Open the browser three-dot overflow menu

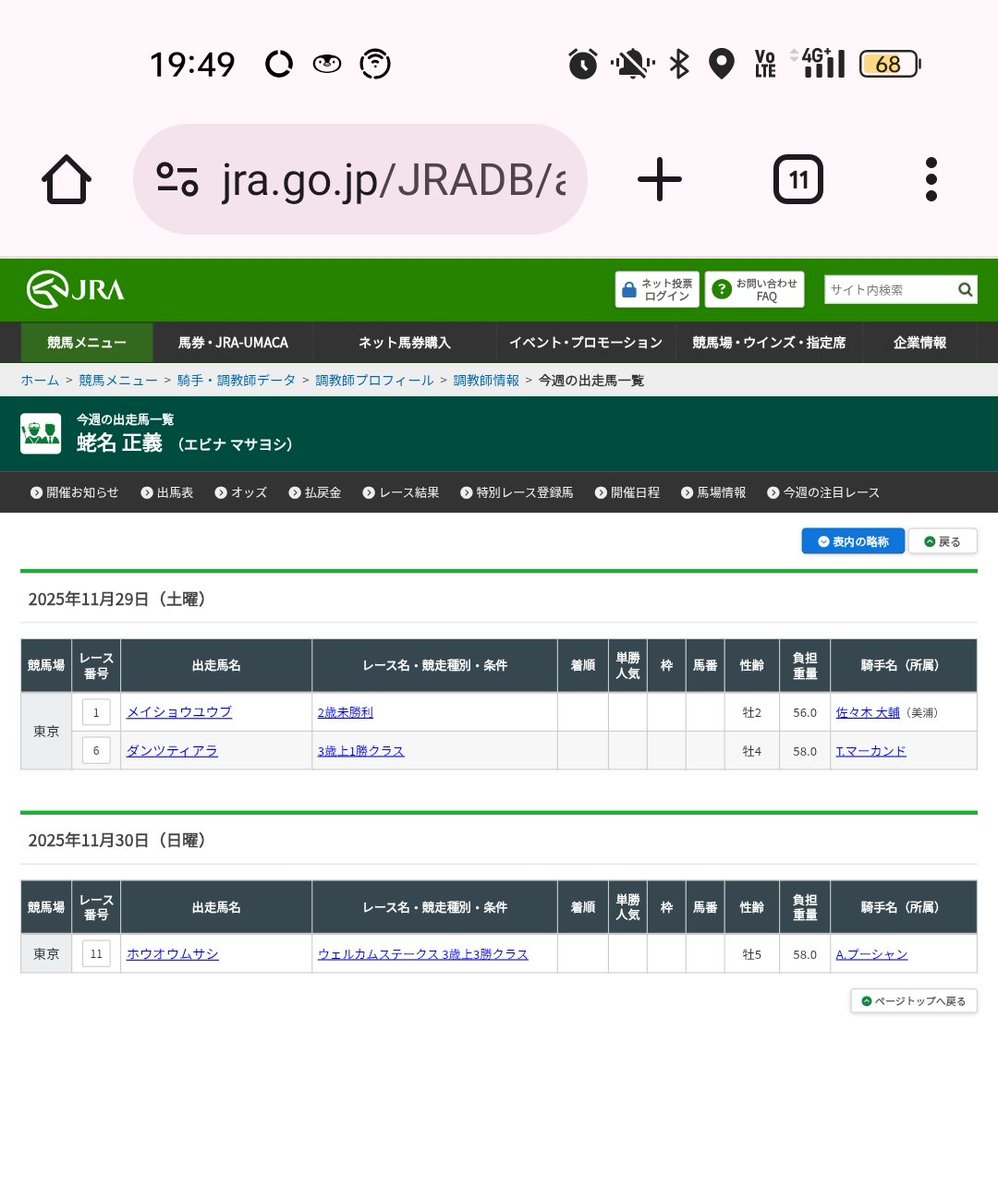(931, 179)
